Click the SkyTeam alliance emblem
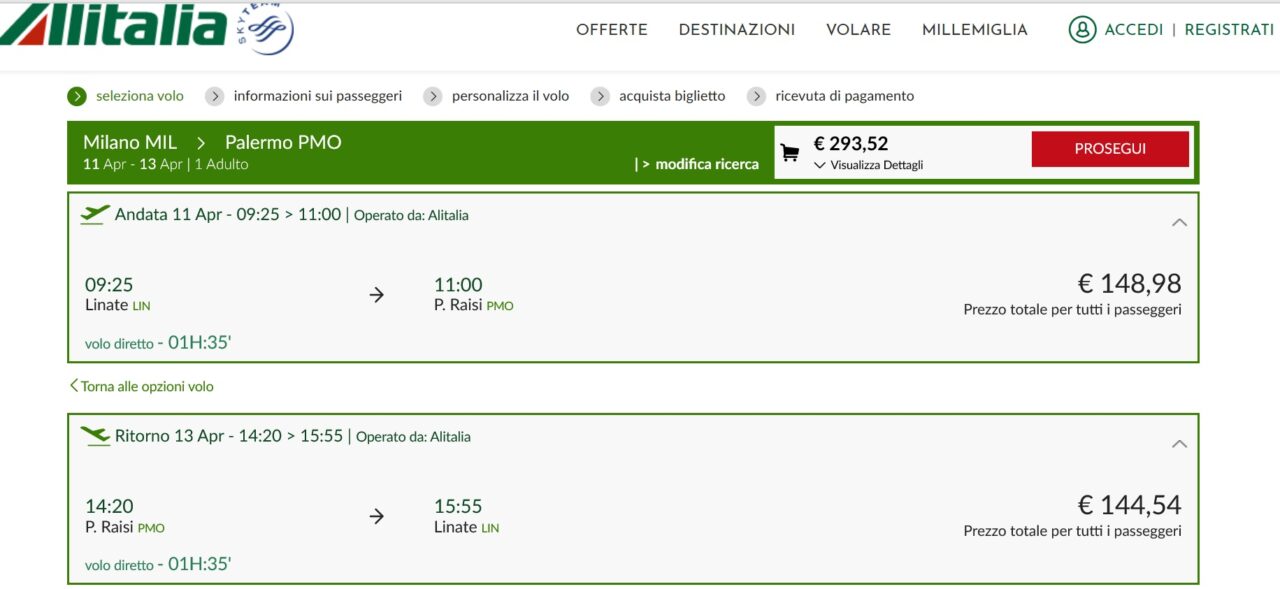This screenshot has height=589, width=1280. (x=266, y=30)
